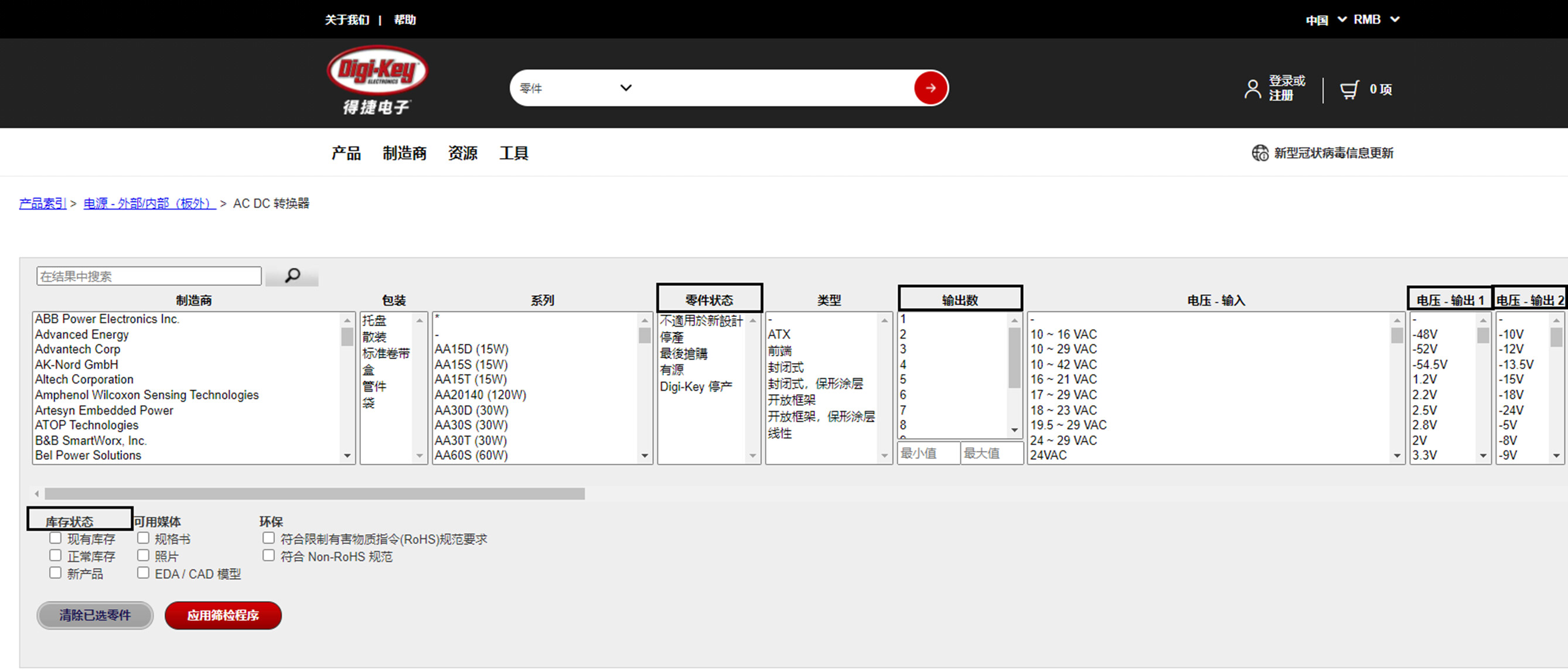Click manufacturer list scroll-down arrow
This screenshot has width=1568, height=670.
tap(347, 456)
